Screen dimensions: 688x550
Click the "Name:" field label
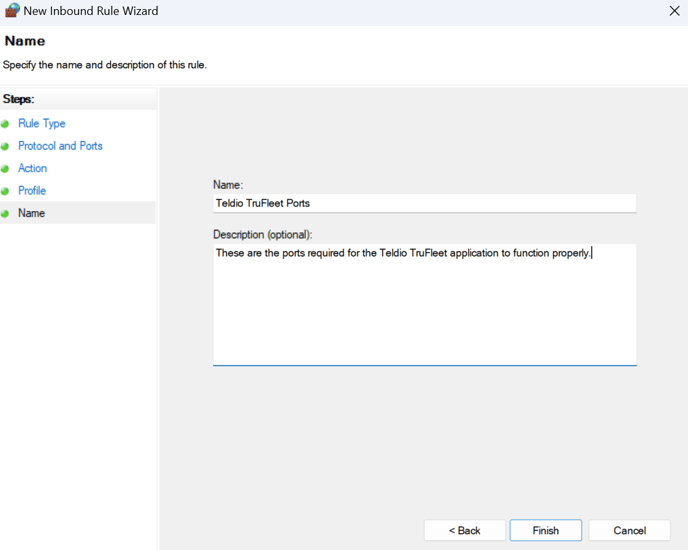tap(228, 185)
